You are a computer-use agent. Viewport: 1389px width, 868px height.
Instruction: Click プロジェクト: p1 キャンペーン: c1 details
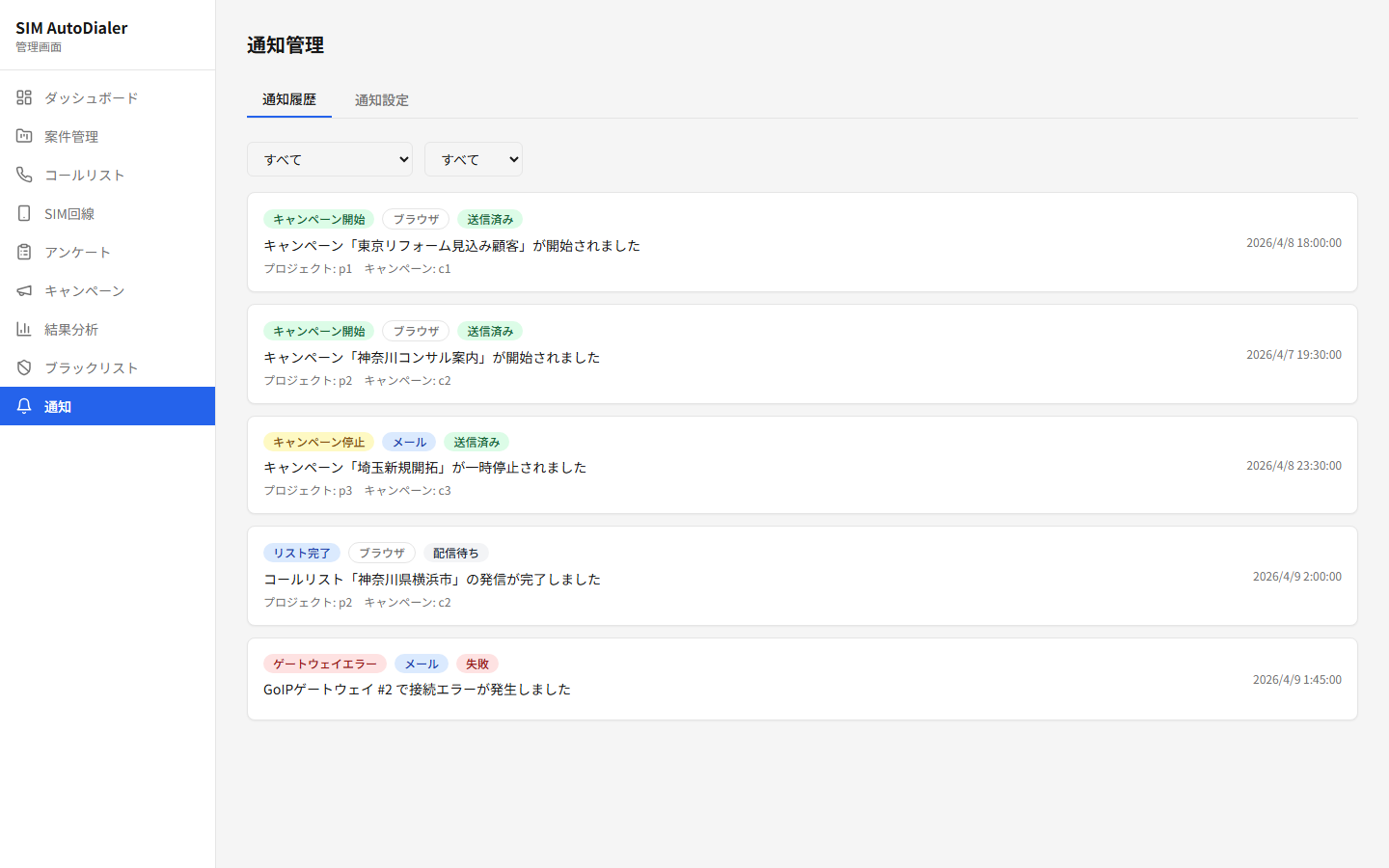click(357, 268)
